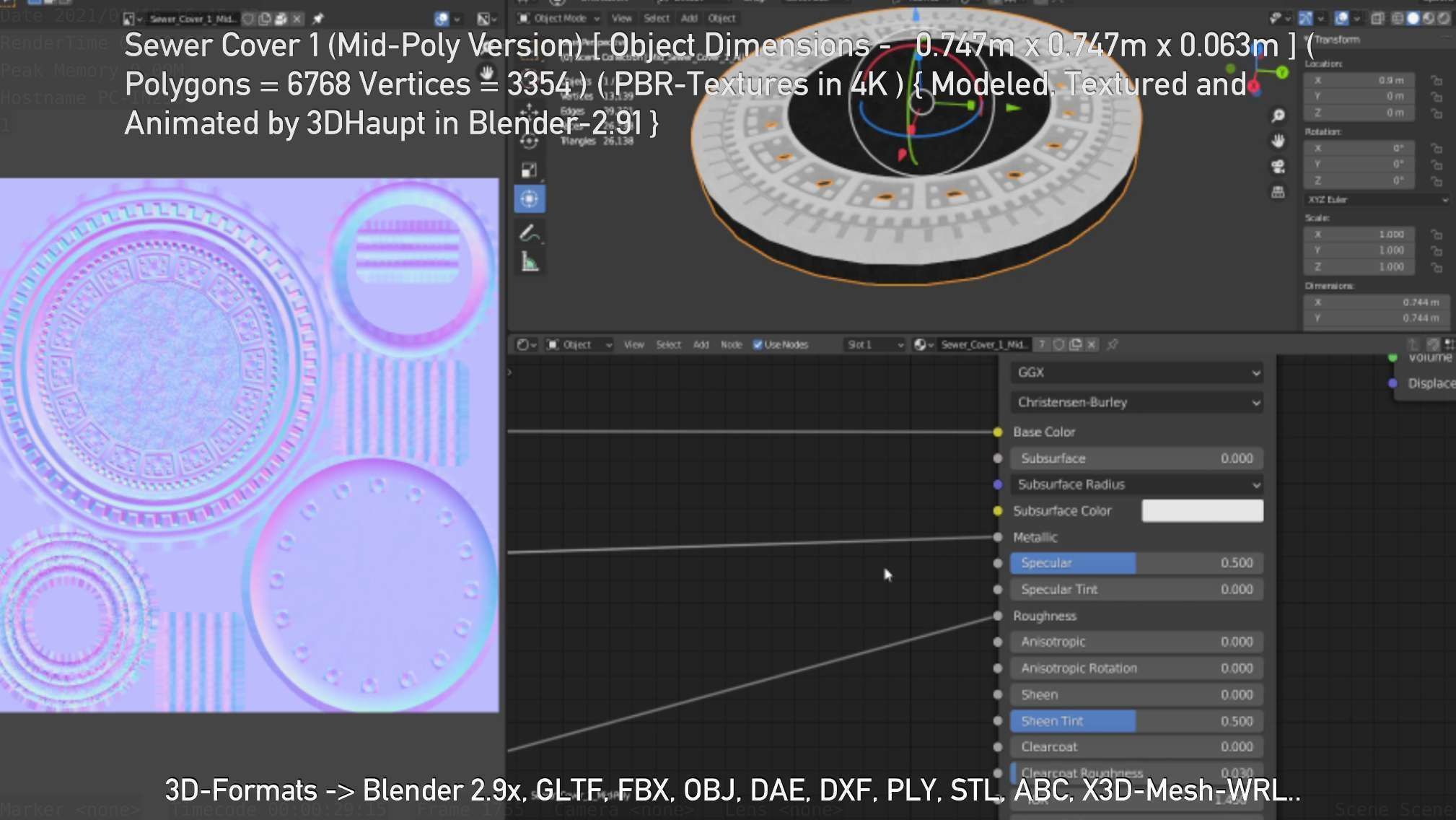Click new material duplicate icon
The height and width of the screenshot is (820, 1456).
pyautogui.click(x=1075, y=344)
